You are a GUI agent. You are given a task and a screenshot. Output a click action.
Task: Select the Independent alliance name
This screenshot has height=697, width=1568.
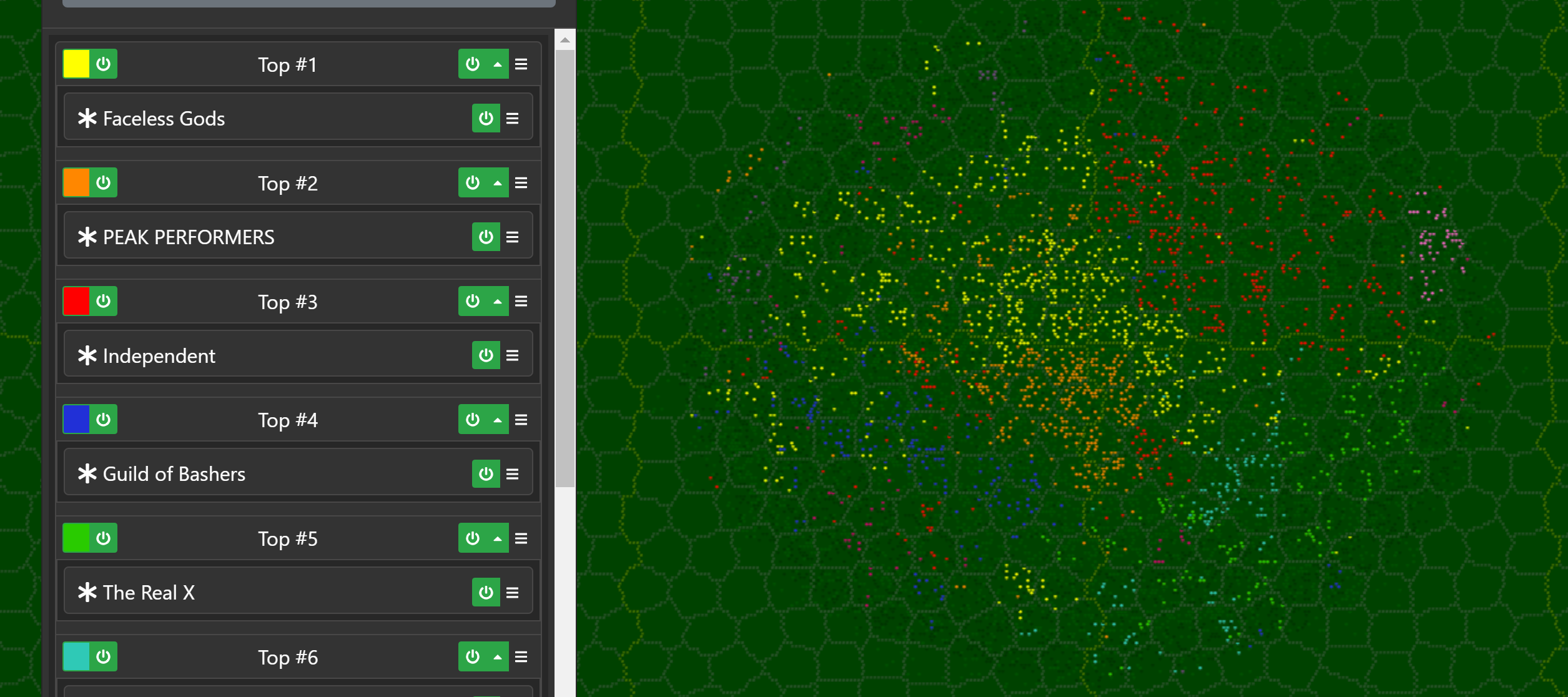coord(159,356)
